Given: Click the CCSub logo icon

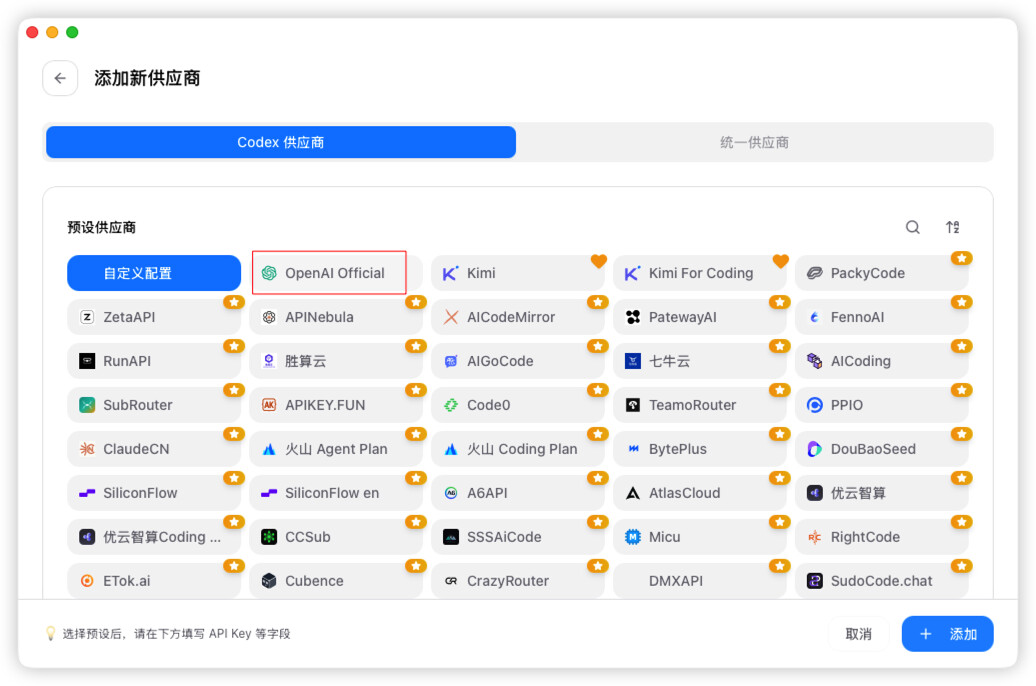Looking at the screenshot, I should (269, 537).
